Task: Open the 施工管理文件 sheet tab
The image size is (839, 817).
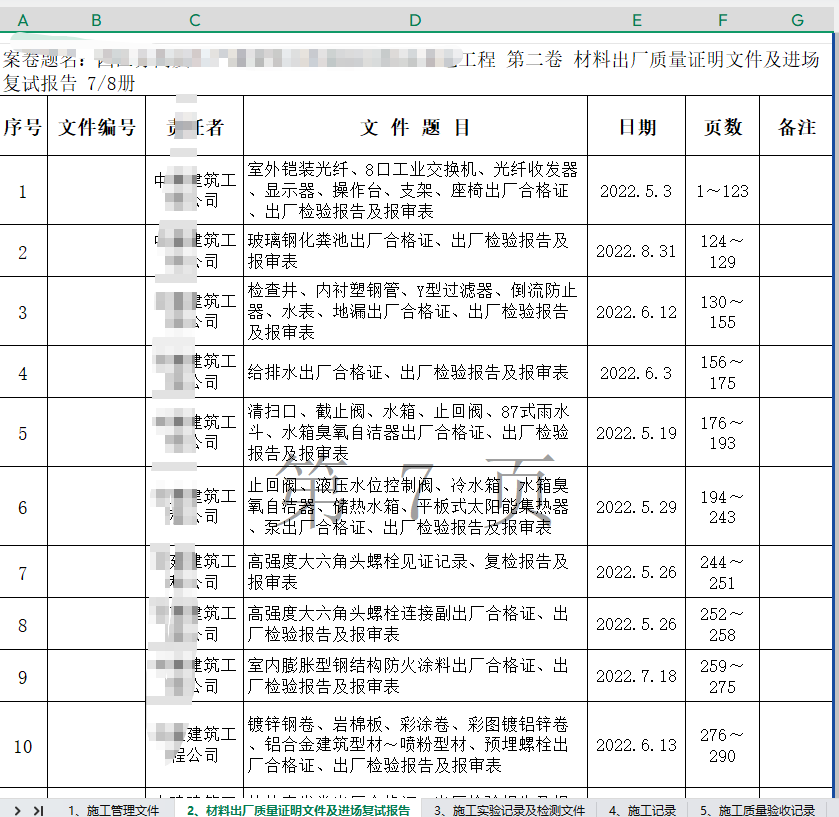Action: (113, 809)
